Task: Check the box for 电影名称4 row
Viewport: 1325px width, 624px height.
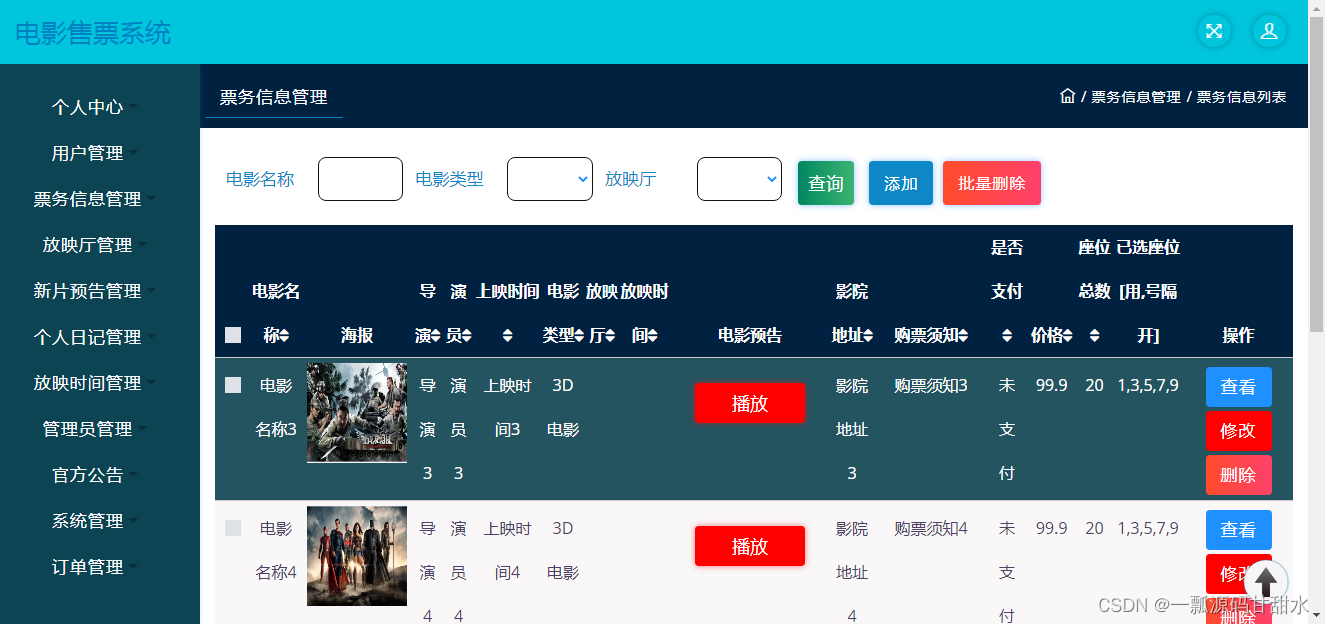Action: [233, 528]
